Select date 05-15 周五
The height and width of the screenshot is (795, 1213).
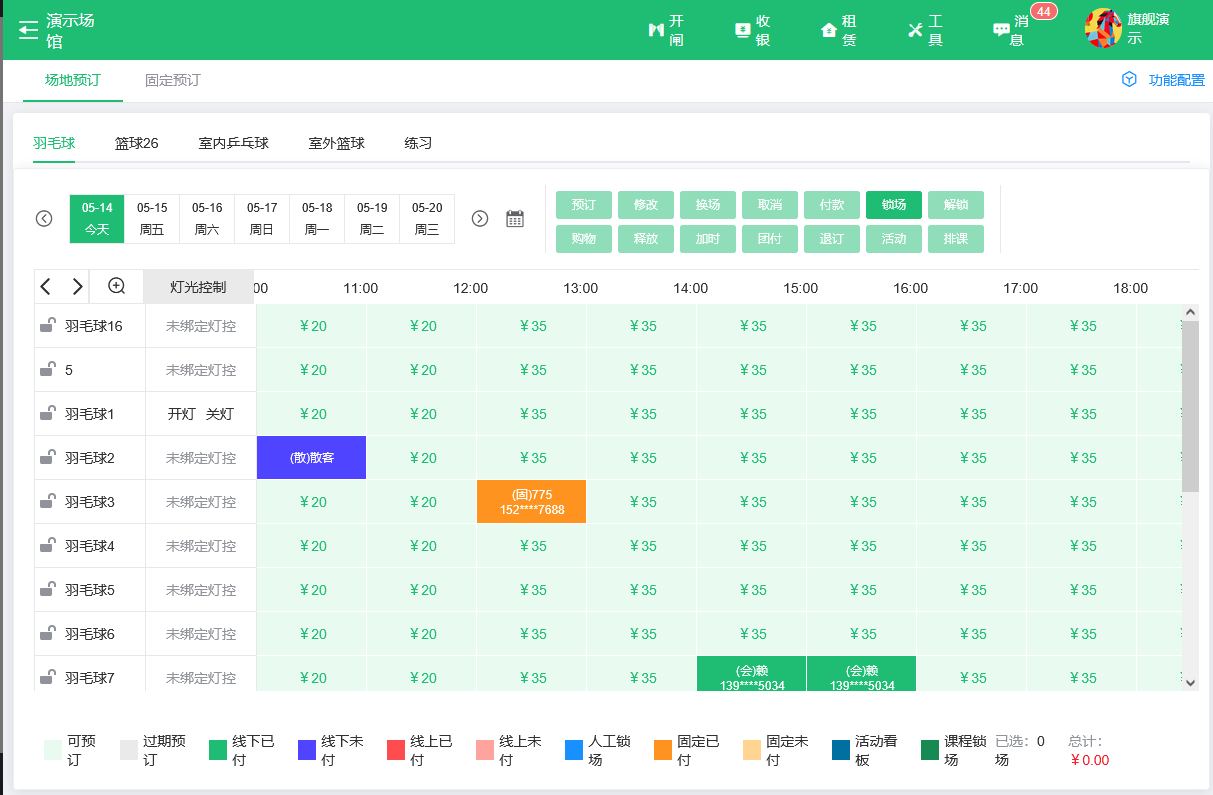(x=152, y=219)
